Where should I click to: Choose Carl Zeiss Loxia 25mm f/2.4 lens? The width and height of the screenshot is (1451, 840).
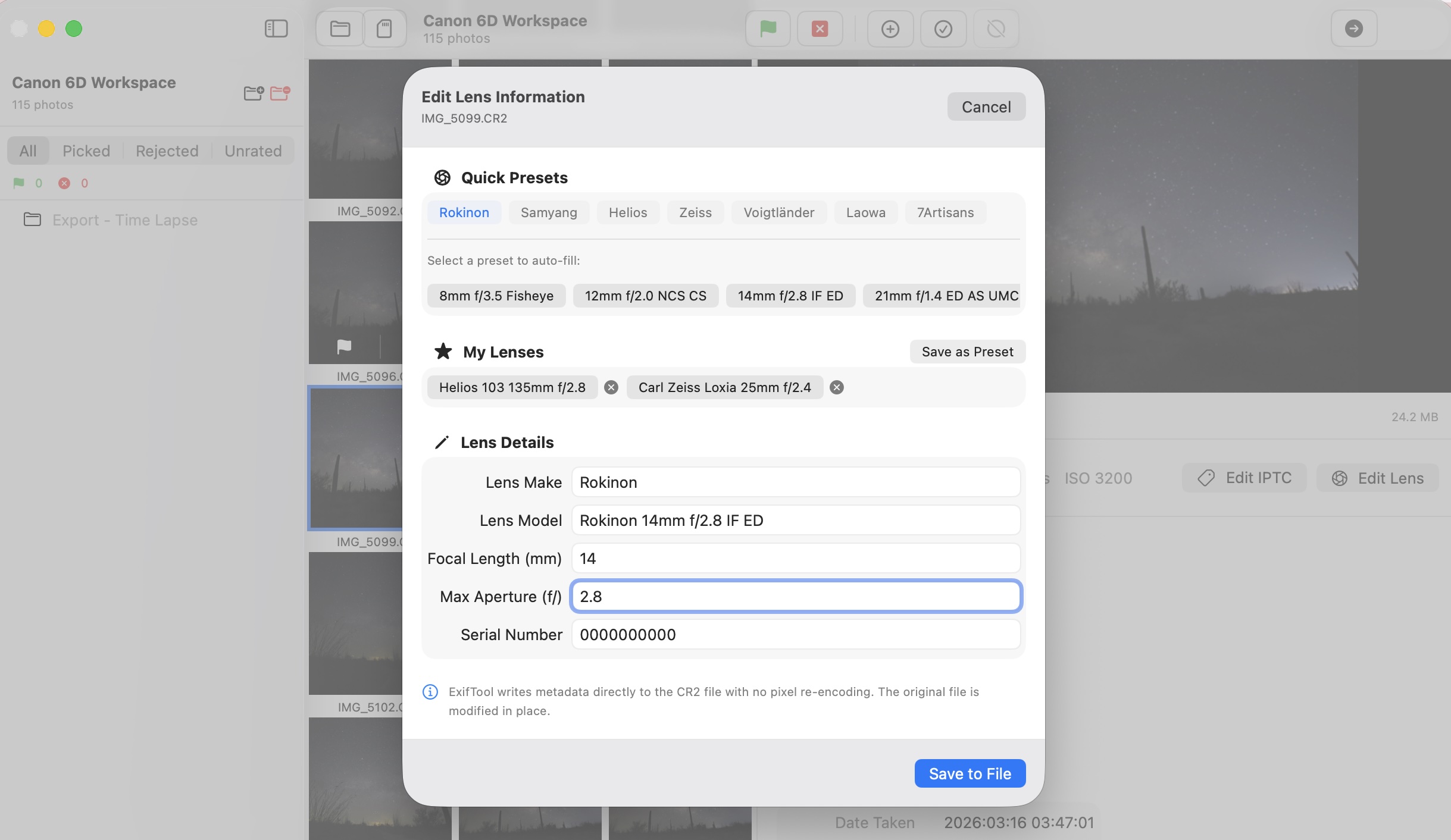coord(724,387)
